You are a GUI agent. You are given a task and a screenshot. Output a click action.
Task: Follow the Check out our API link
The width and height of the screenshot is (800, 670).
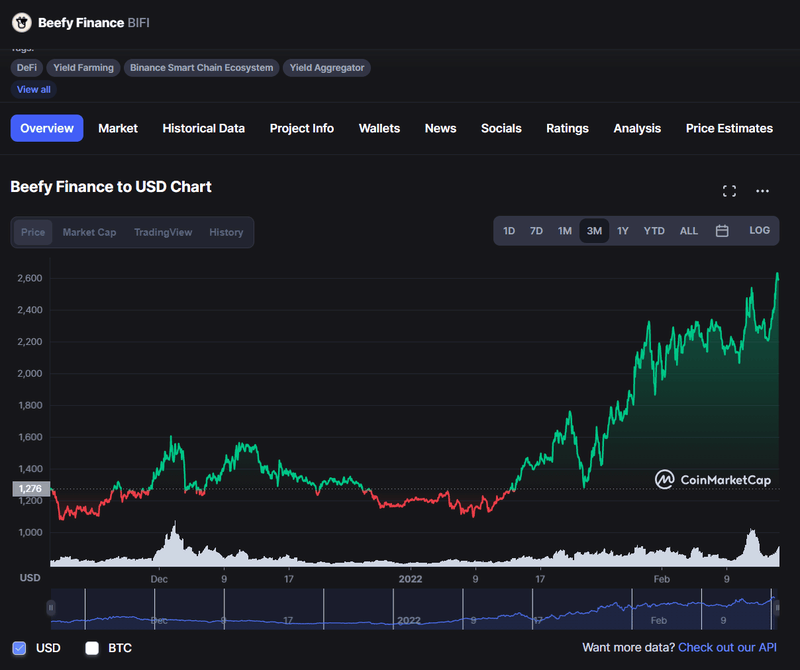coord(727,647)
